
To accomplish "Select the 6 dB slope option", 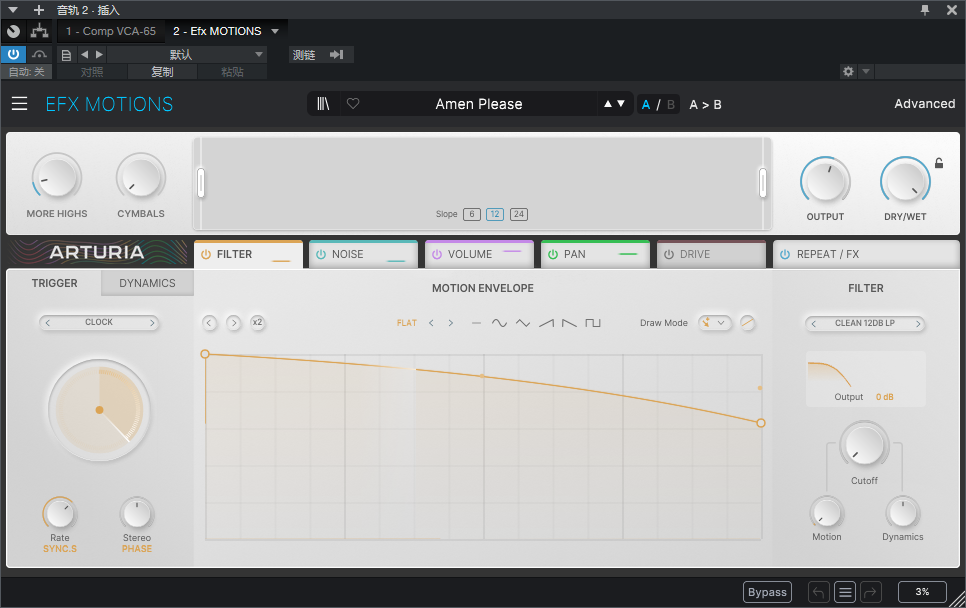I will [471, 214].
